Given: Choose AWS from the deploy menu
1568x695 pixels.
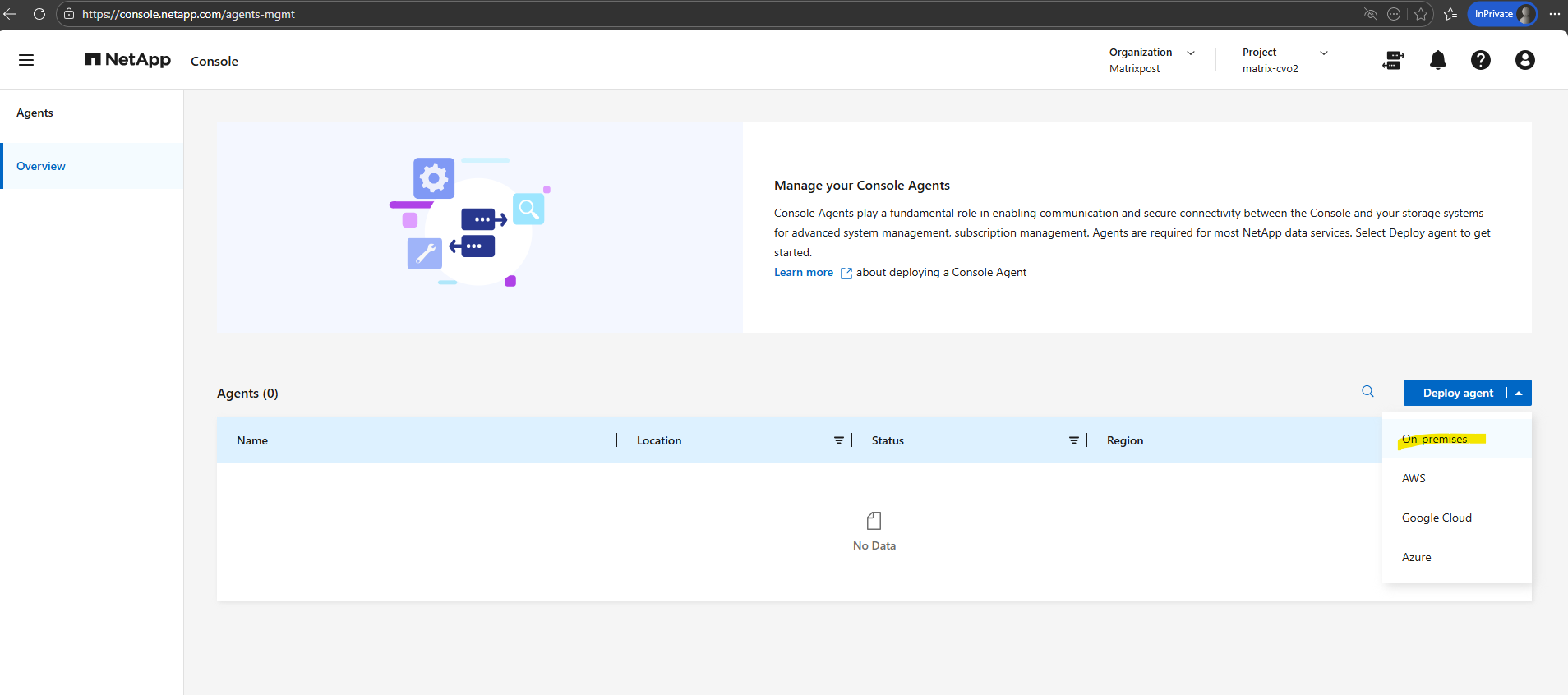Looking at the screenshot, I should click(1414, 479).
